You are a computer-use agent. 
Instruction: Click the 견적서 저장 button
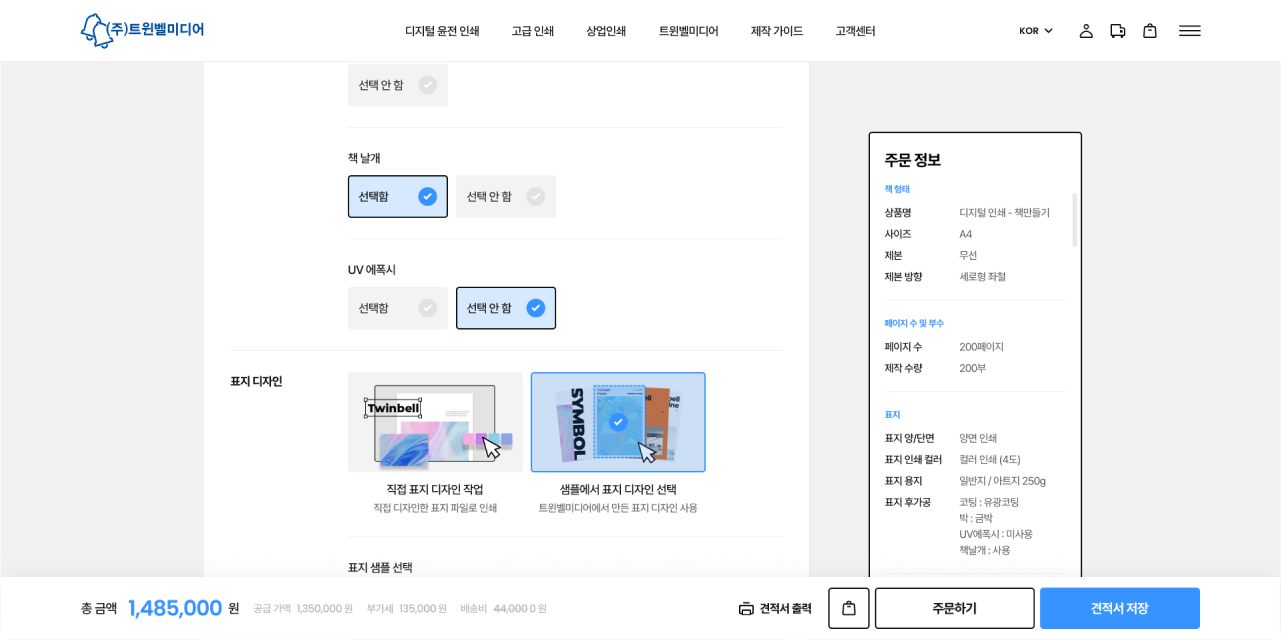coord(1119,608)
